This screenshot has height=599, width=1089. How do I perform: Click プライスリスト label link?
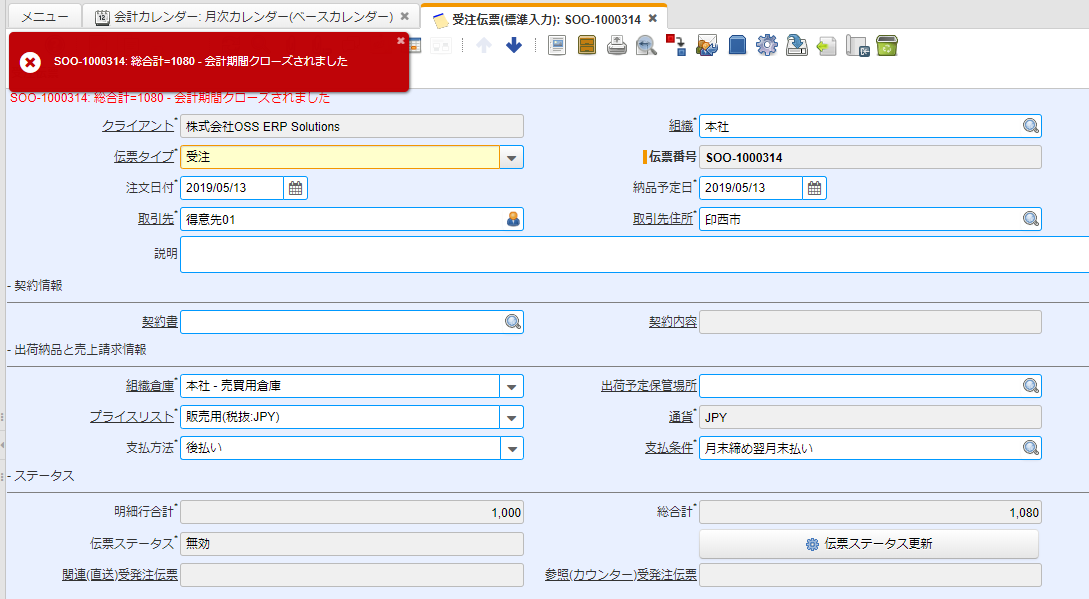tap(131, 417)
